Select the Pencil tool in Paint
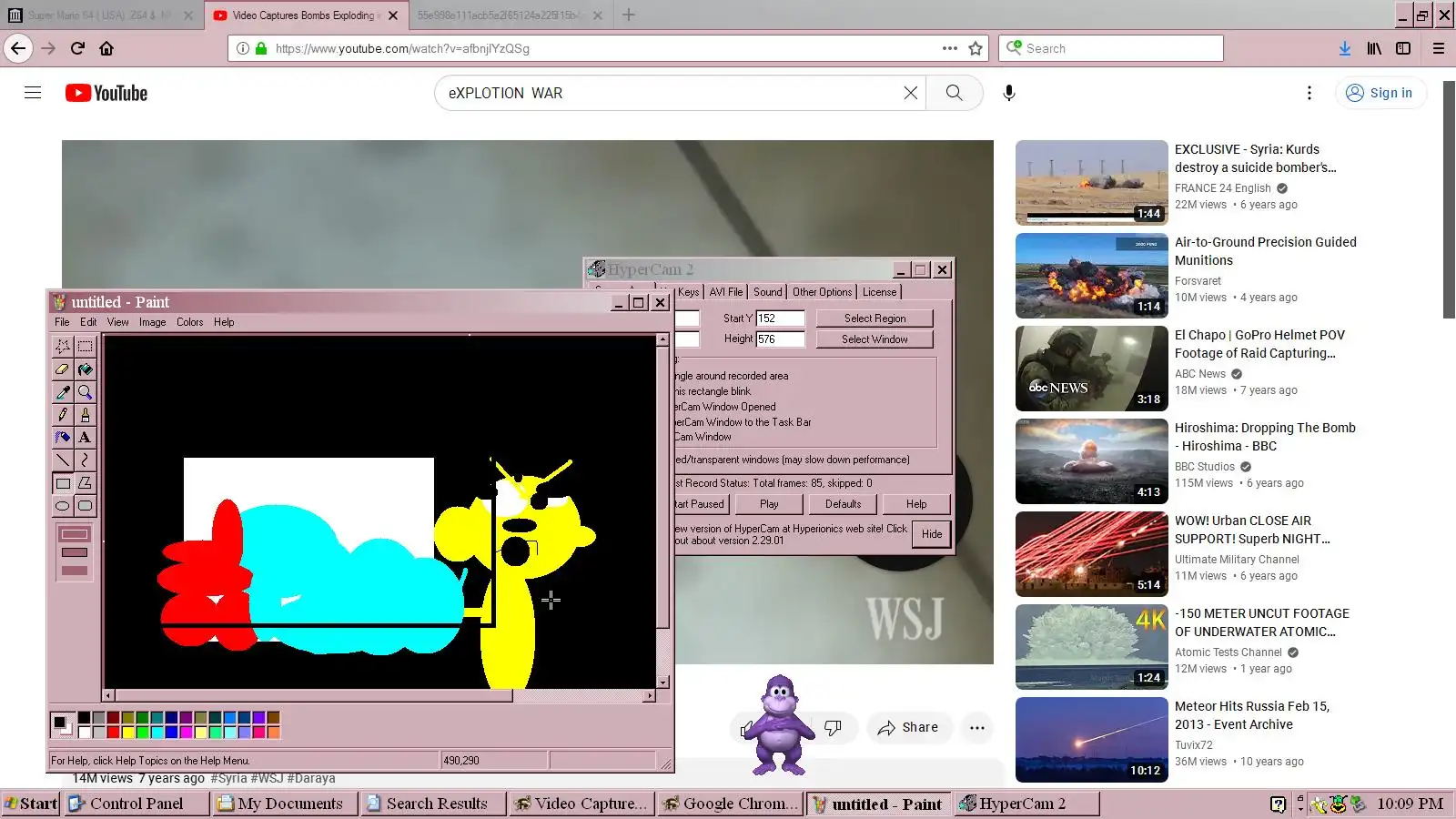The height and width of the screenshot is (819, 1456). point(63,414)
